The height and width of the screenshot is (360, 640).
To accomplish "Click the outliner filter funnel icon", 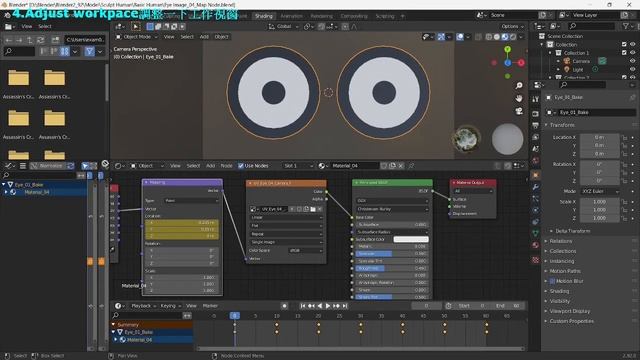I will click(x=626, y=26).
